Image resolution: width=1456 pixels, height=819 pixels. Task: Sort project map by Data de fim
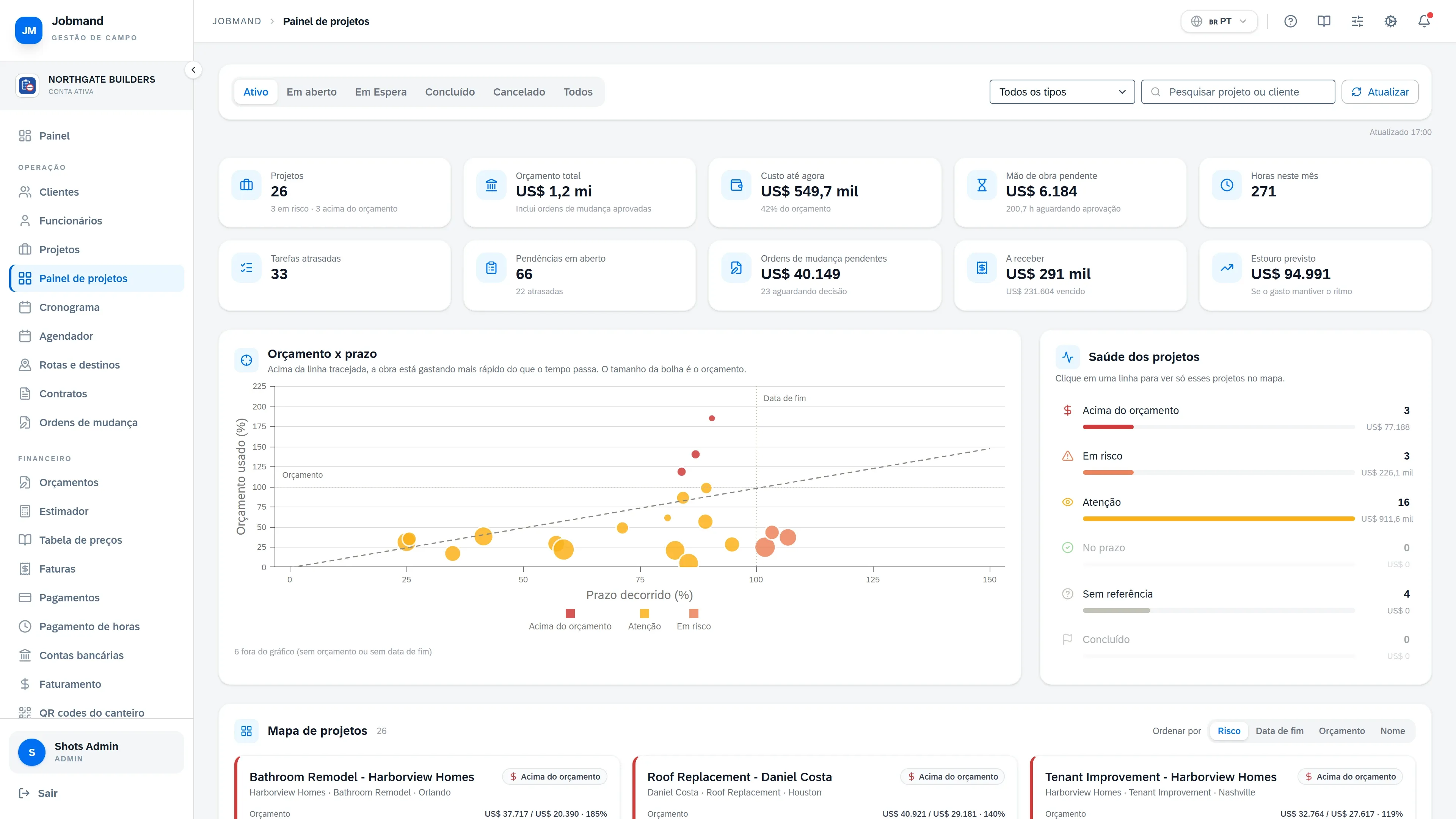[1279, 731]
